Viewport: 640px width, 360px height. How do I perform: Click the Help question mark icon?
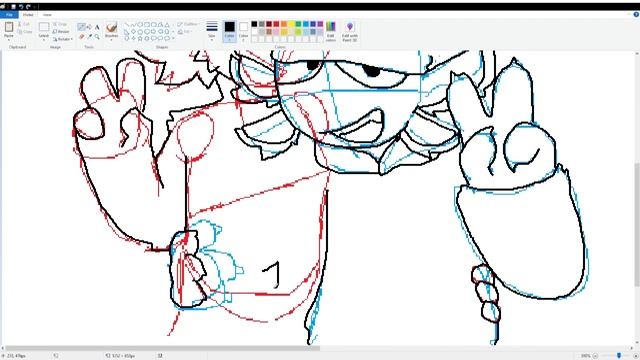coord(636,14)
